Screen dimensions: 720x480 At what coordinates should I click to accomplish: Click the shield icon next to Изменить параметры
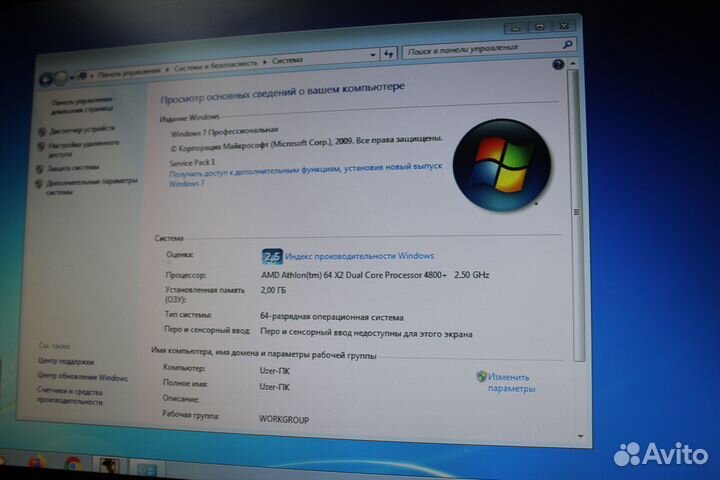click(x=481, y=377)
